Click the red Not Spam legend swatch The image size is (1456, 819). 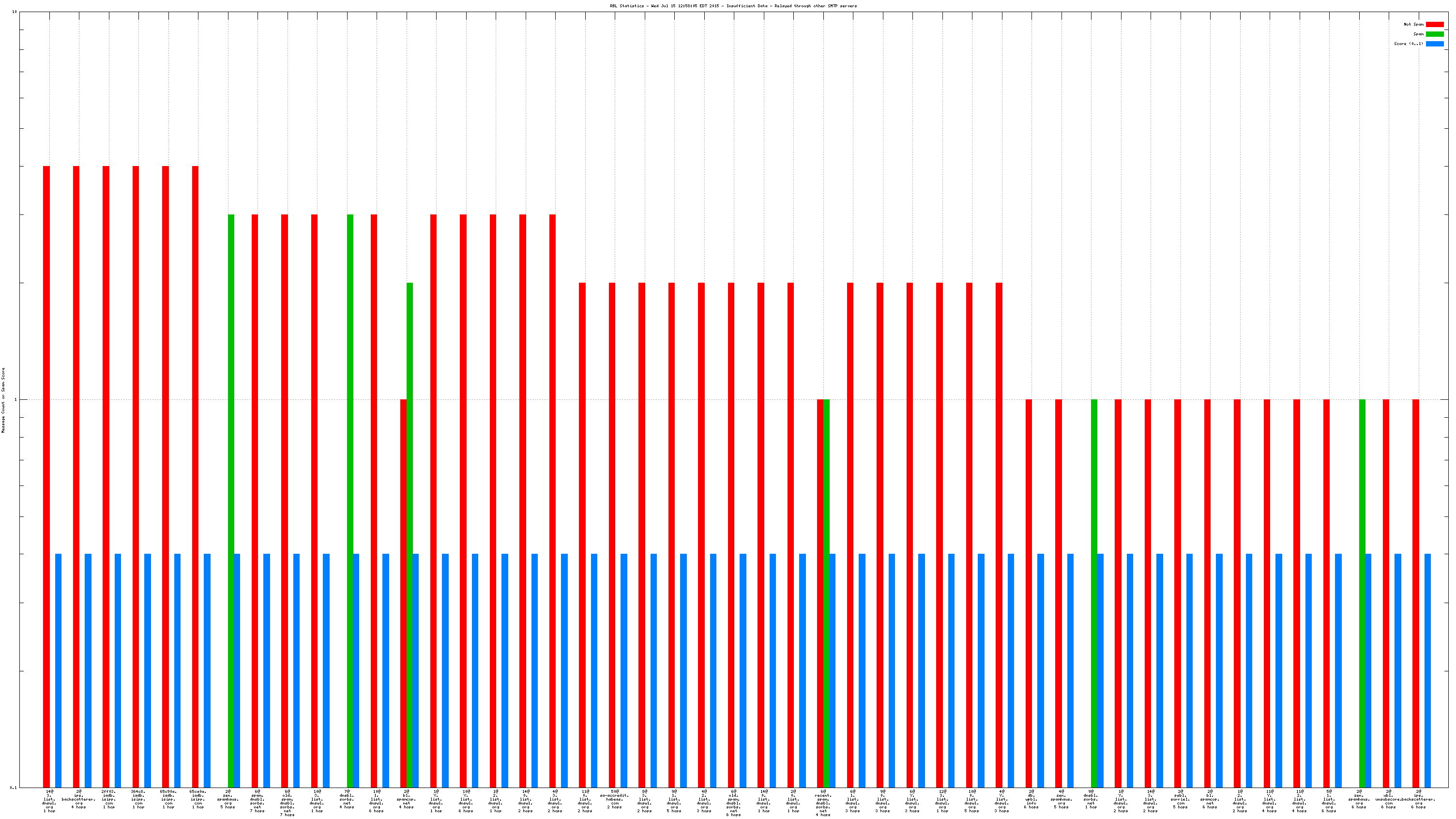tap(1435, 24)
